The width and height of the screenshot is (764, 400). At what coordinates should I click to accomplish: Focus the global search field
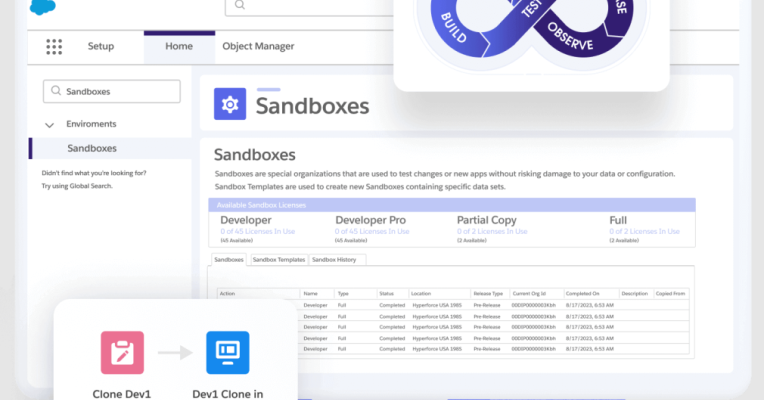click(309, 6)
